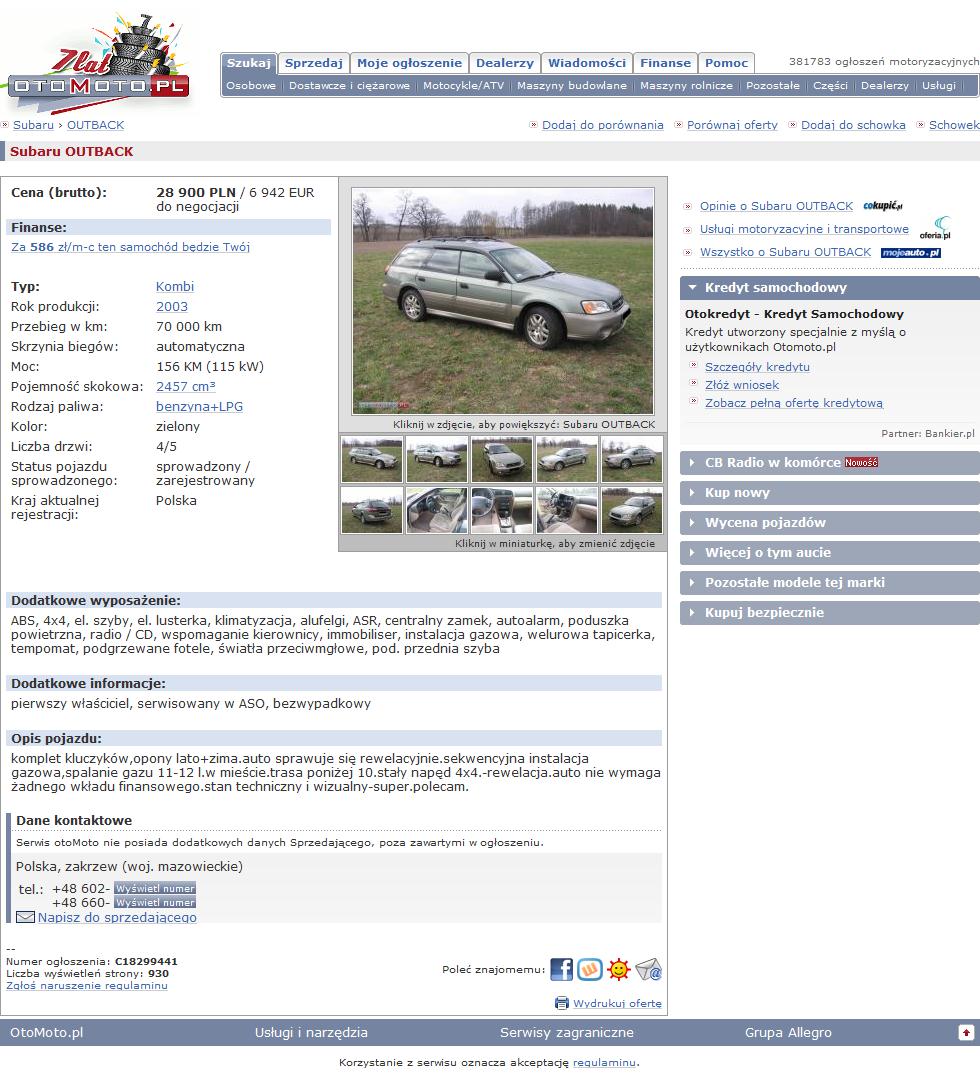Open the Moje ogłoszenie tab

point(409,63)
